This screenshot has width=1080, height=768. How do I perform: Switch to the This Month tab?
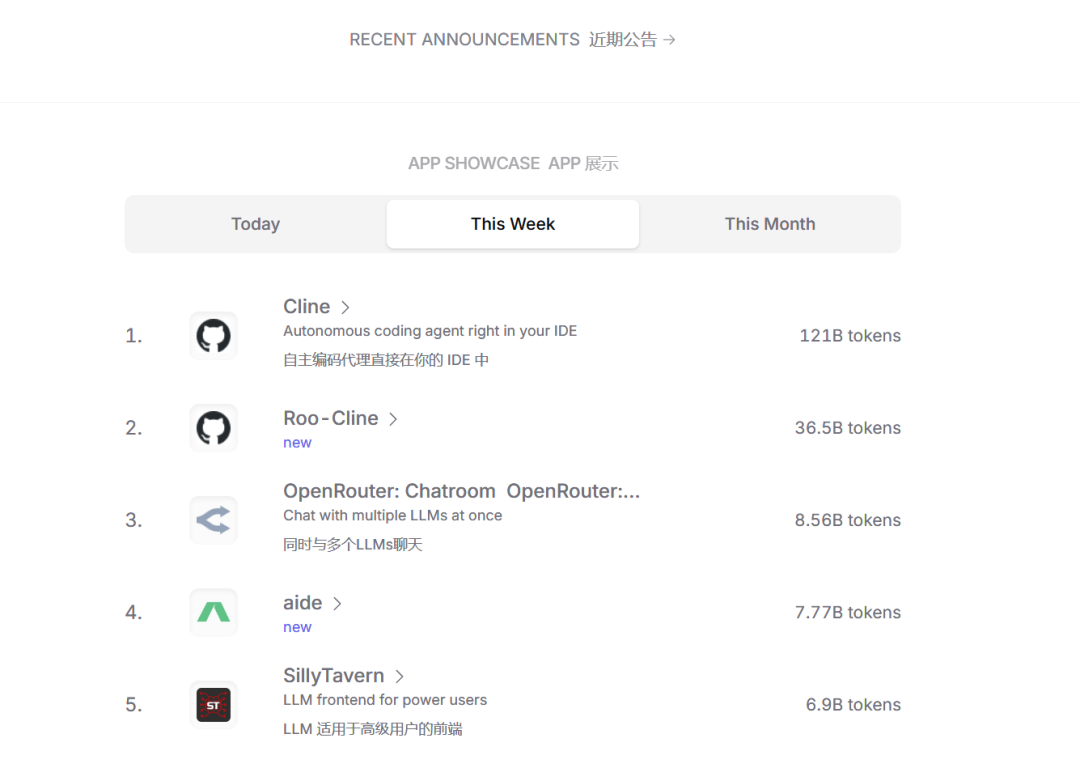[x=770, y=224]
